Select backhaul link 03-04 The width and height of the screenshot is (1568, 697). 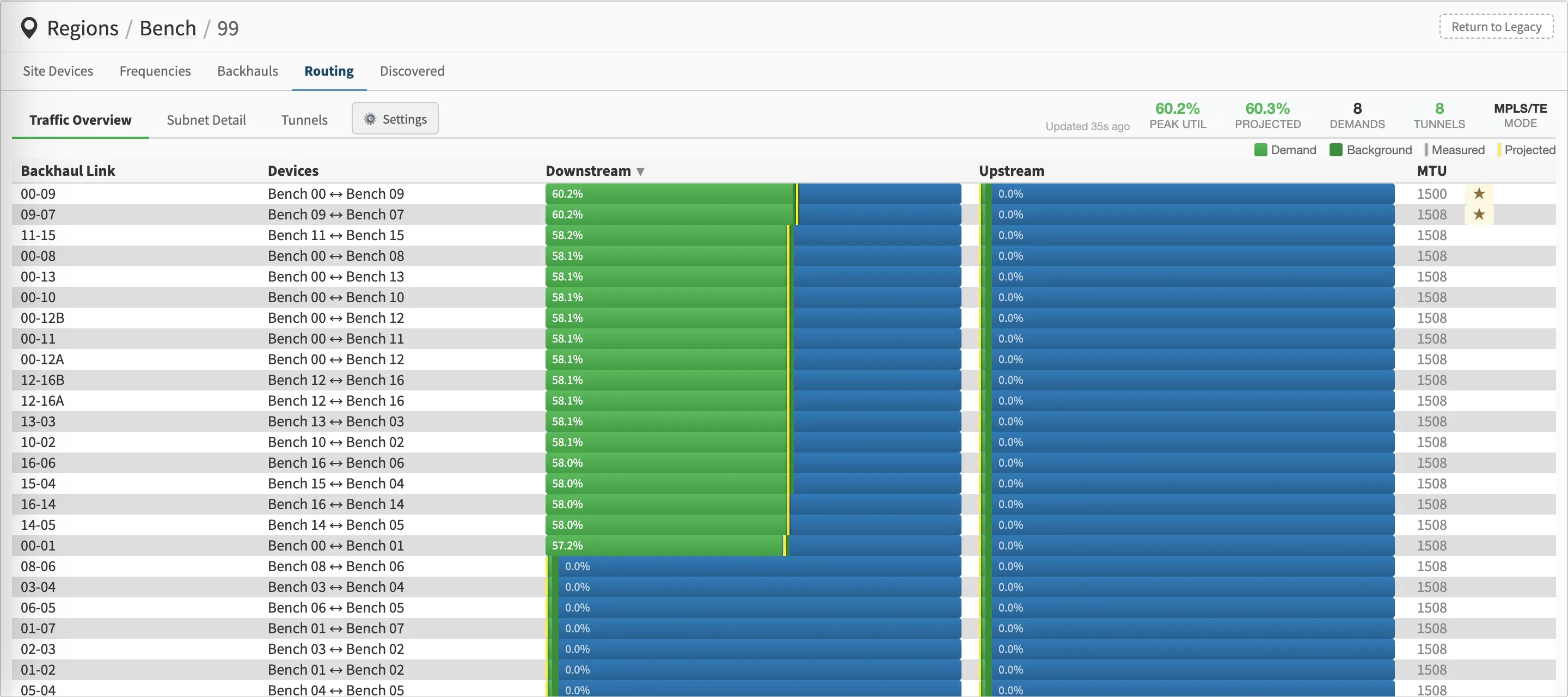(x=38, y=587)
